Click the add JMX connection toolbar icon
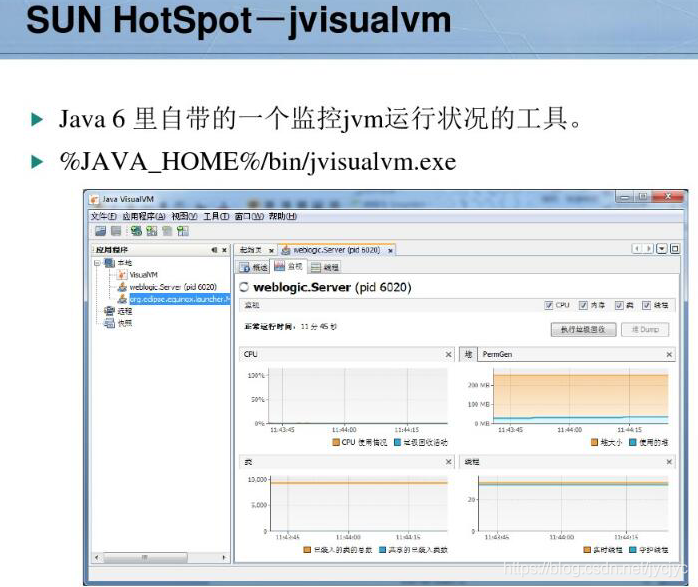This screenshot has height=587, width=698. (136, 231)
